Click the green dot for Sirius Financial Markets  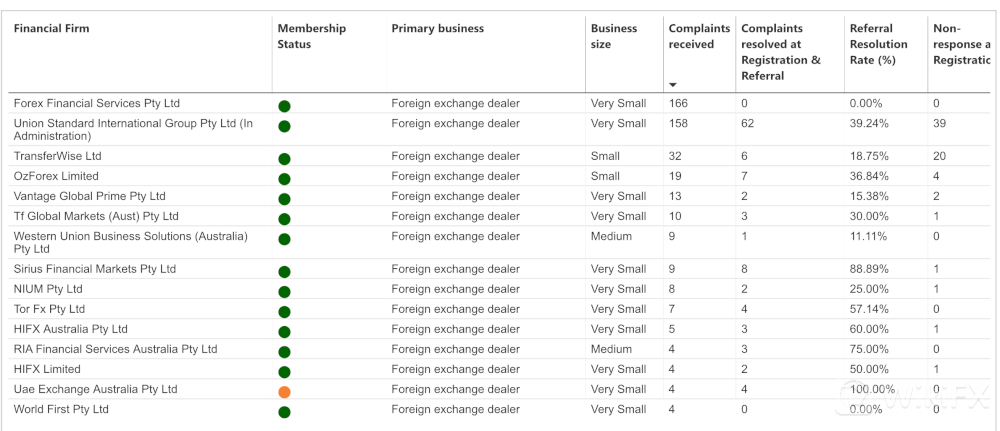(284, 272)
